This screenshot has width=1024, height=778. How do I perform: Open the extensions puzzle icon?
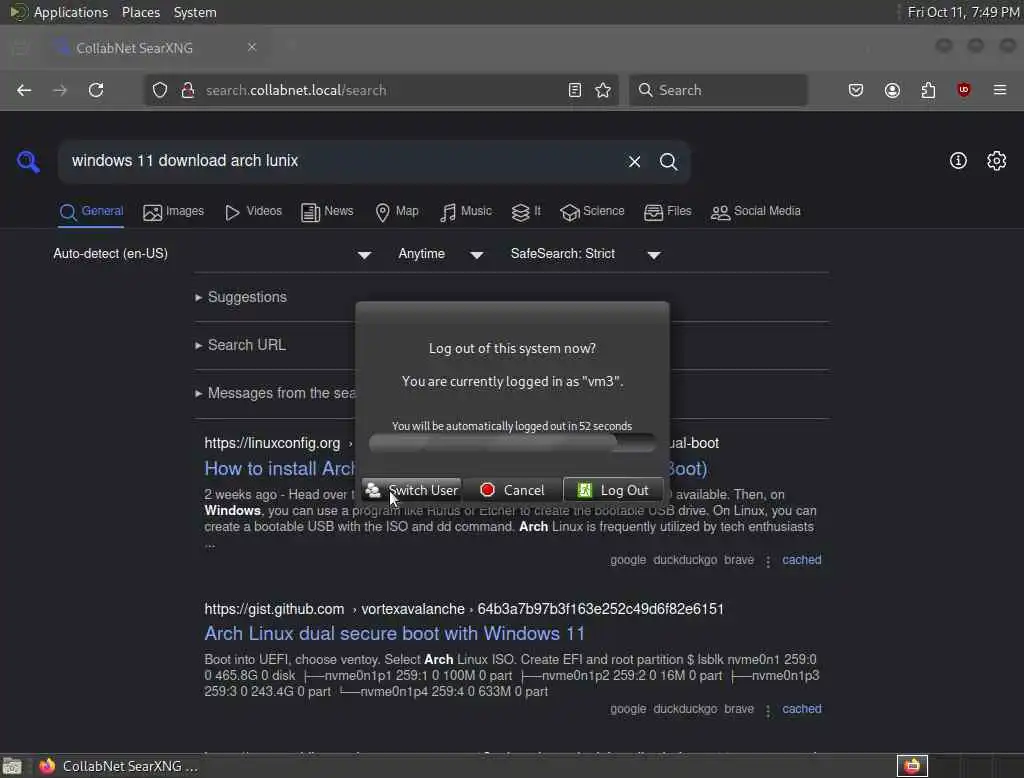[x=928, y=90]
